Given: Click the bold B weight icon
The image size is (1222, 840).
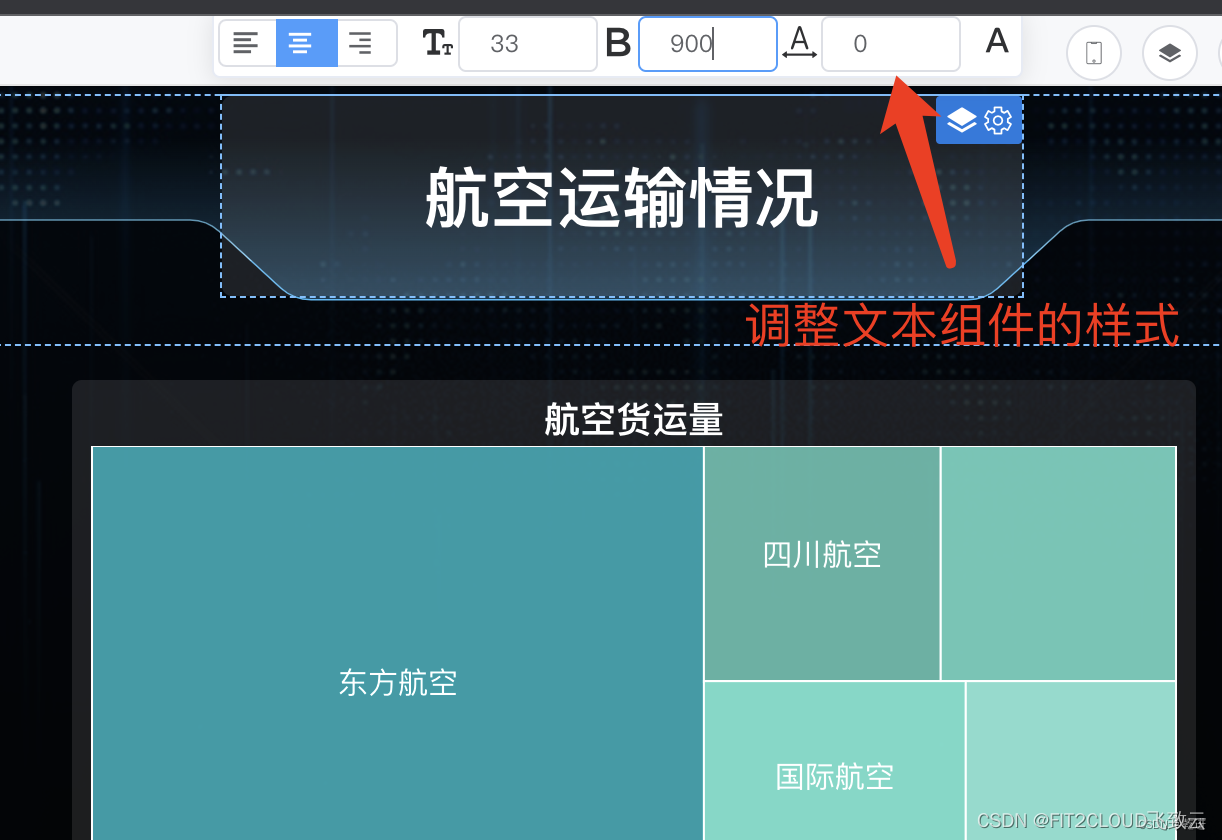Looking at the screenshot, I should (x=618, y=43).
